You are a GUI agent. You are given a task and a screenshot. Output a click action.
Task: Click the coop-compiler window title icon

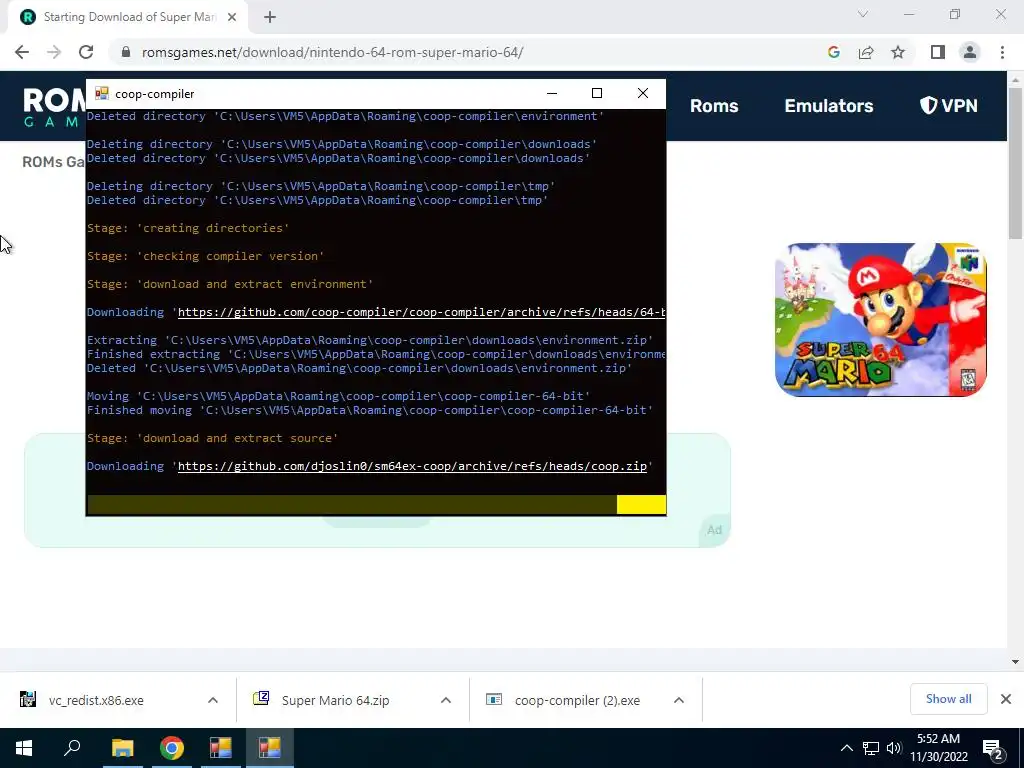[x=101, y=93]
